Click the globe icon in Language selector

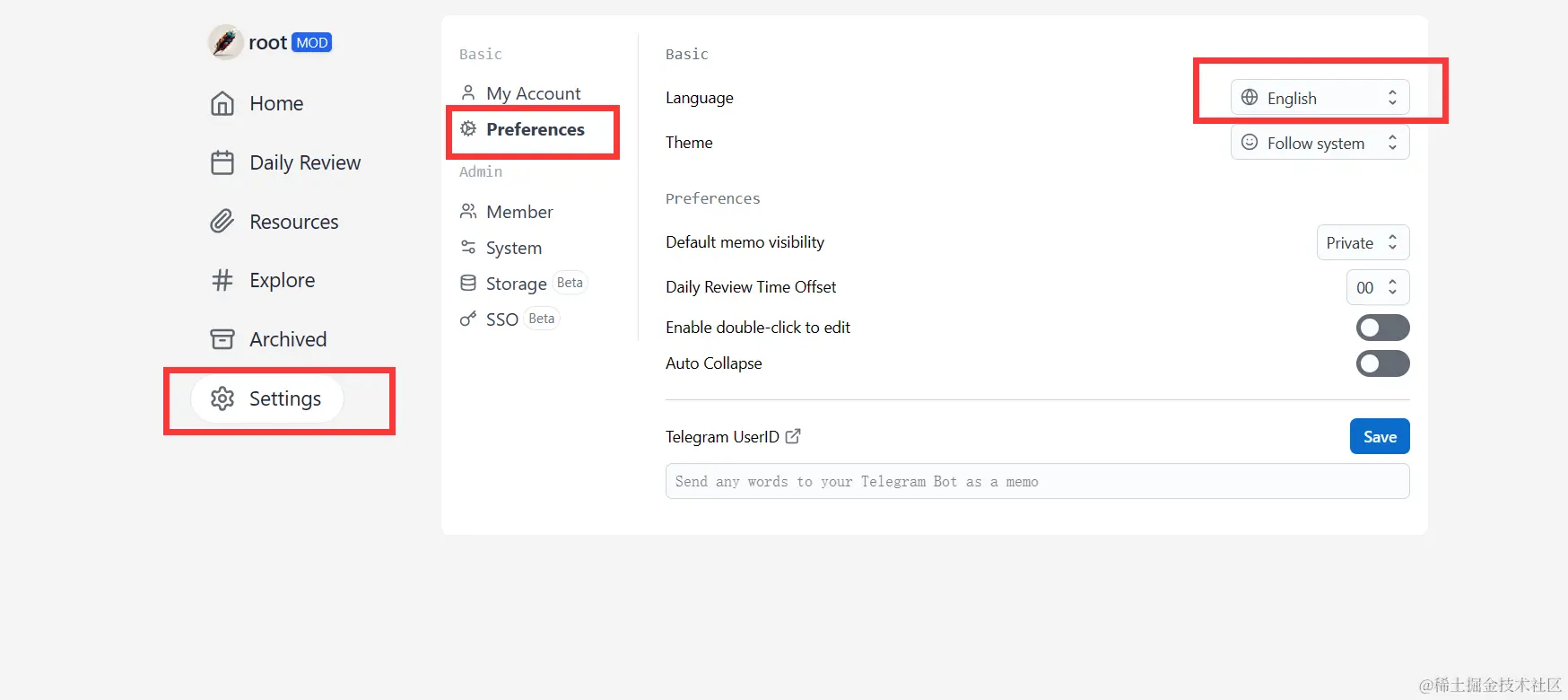click(x=1250, y=97)
